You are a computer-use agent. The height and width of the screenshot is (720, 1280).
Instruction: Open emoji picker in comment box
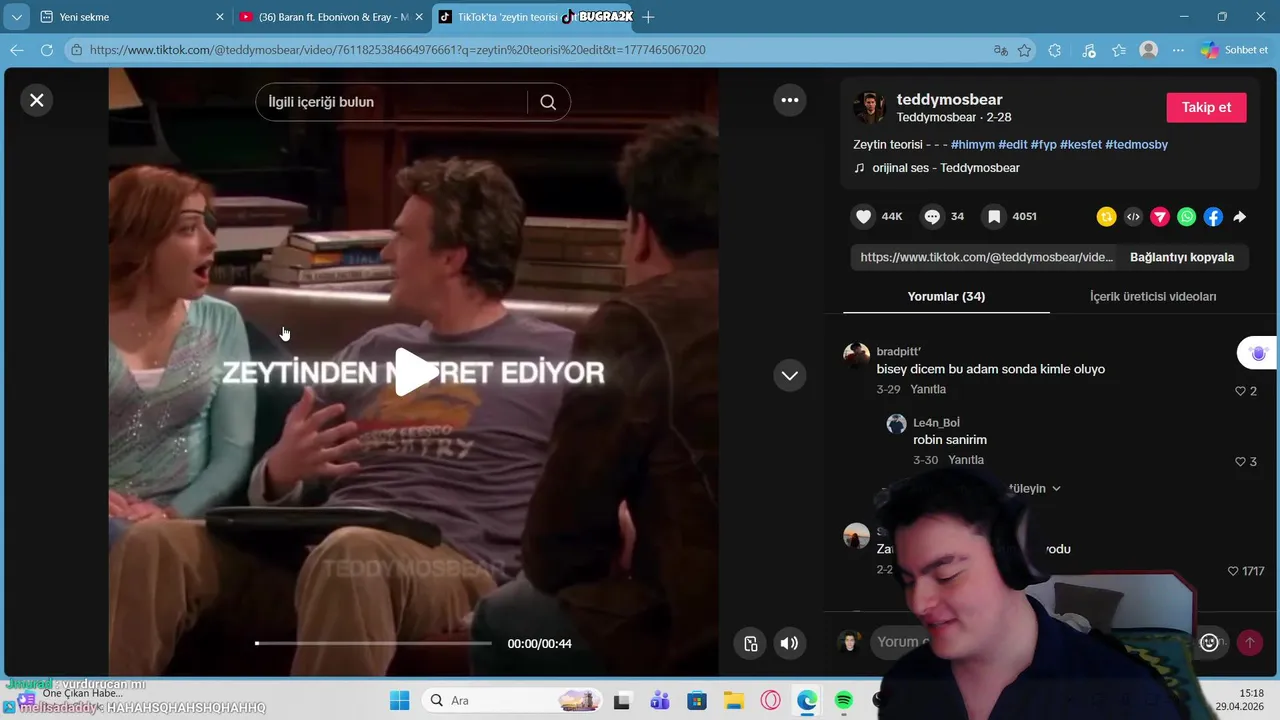click(1209, 643)
